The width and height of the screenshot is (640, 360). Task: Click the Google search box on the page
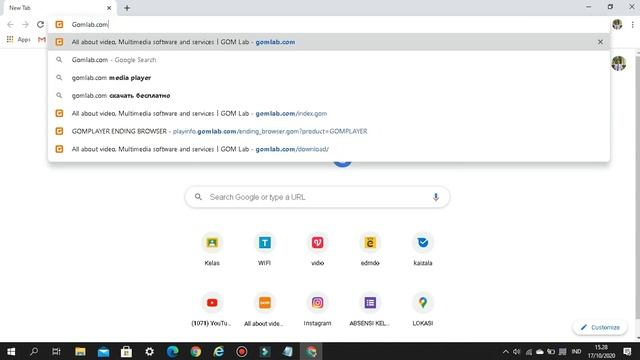click(317, 197)
